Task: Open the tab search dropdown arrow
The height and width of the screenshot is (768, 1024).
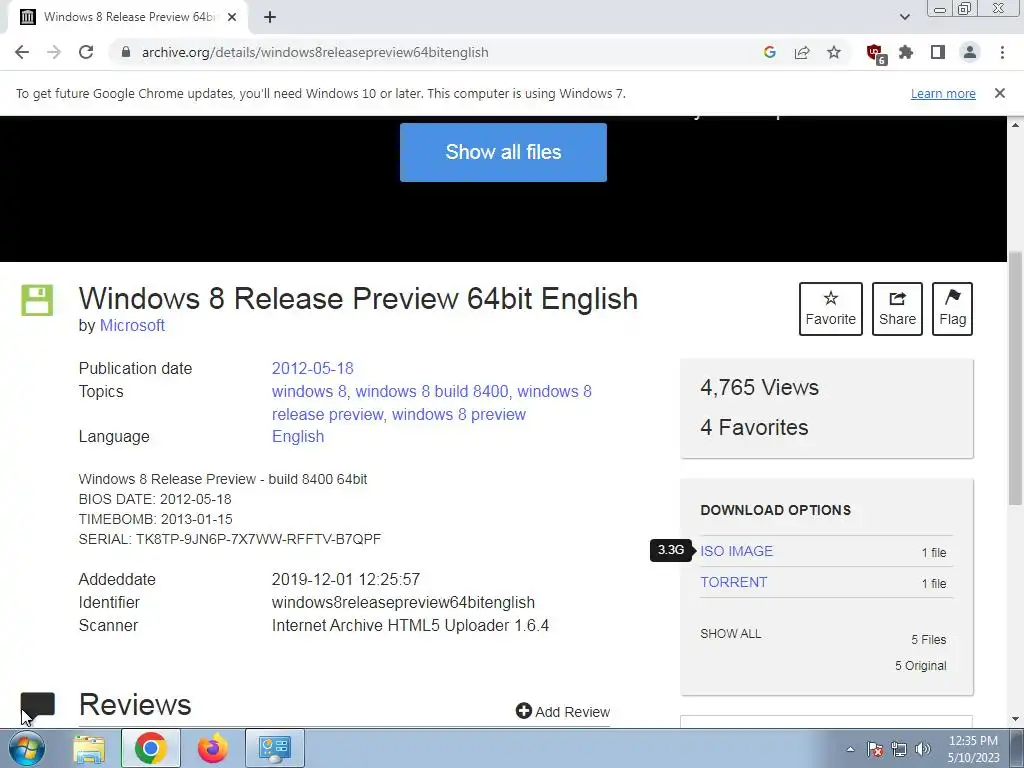Action: pyautogui.click(x=904, y=17)
